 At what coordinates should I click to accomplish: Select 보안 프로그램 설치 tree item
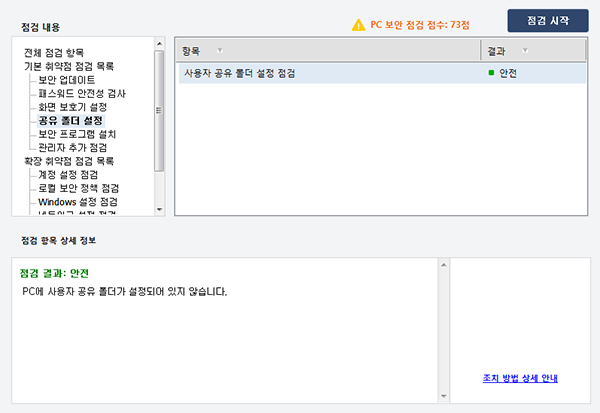(x=78, y=133)
